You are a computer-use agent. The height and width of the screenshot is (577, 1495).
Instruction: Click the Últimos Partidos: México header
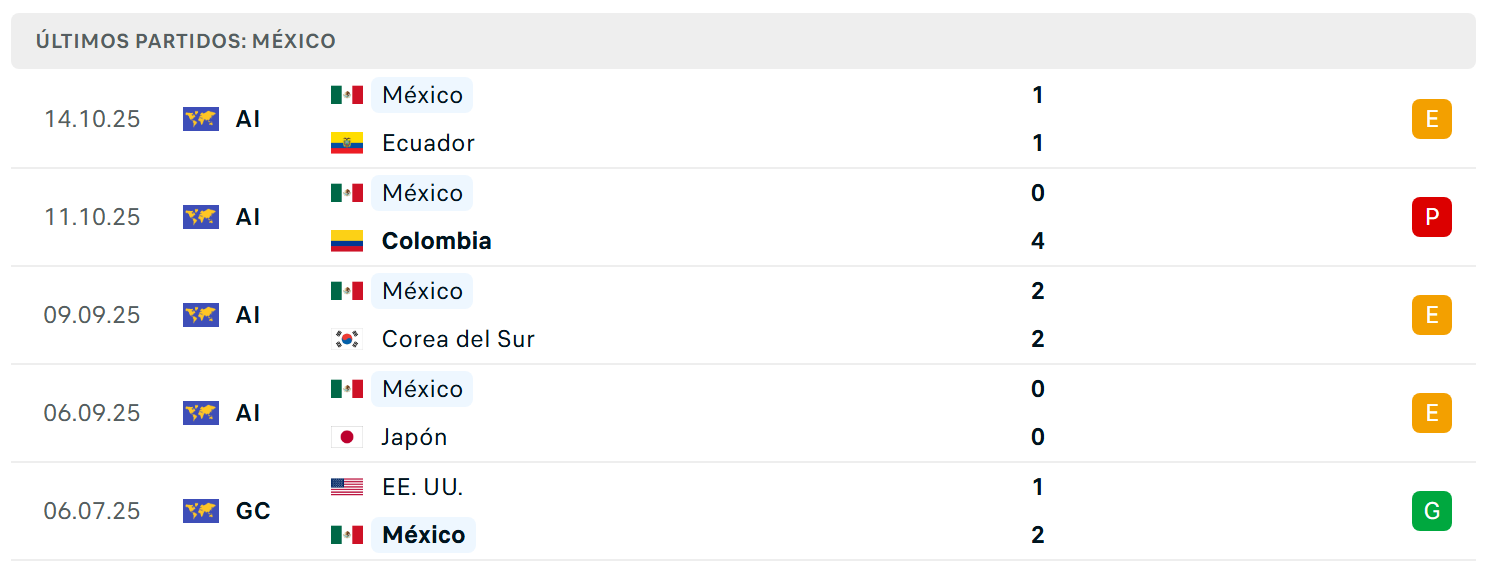click(x=186, y=41)
